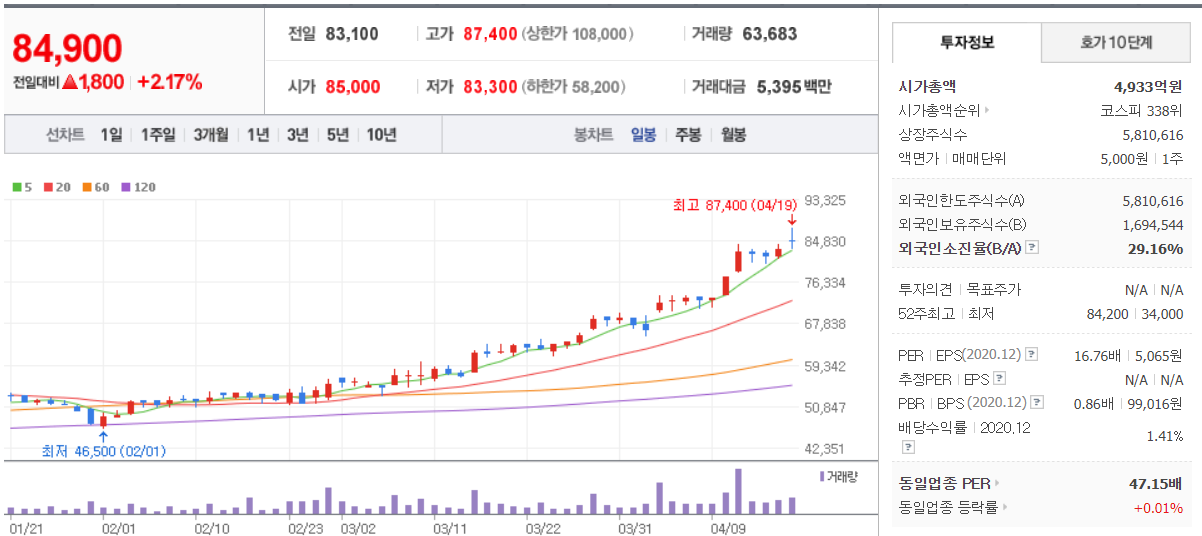
Task: Select 월봉 monthly candlestick chart
Action: click(x=733, y=135)
